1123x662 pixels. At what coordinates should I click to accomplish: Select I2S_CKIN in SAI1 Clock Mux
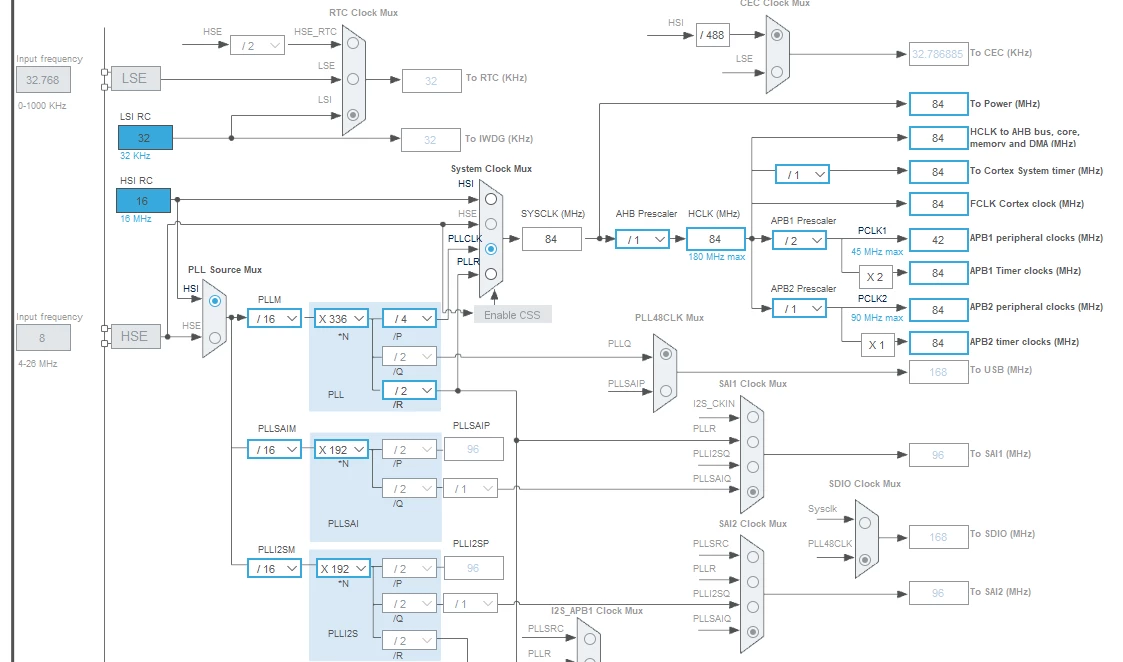point(753,417)
